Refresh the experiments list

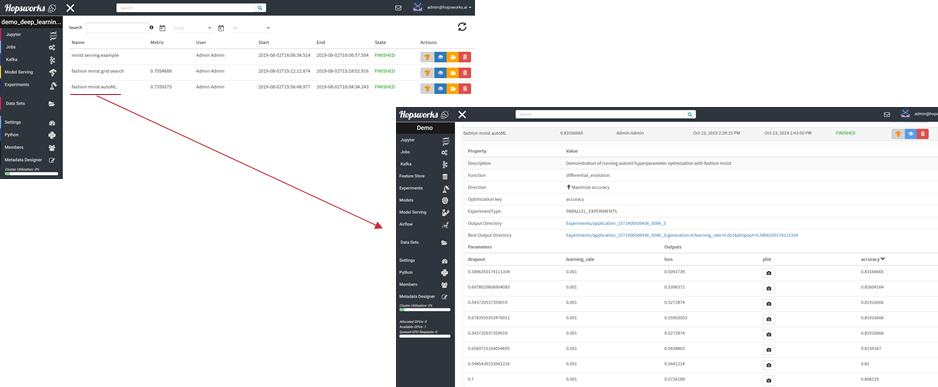(462, 27)
